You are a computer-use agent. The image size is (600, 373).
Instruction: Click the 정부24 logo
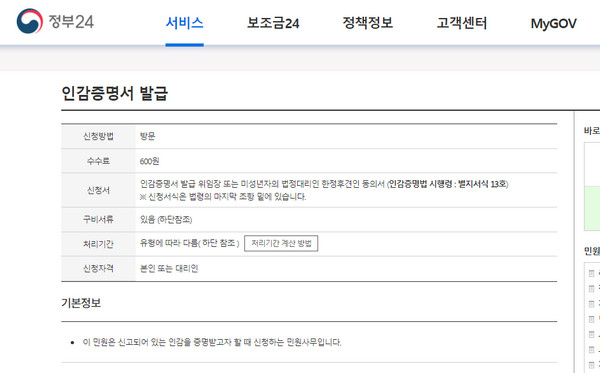55,21
